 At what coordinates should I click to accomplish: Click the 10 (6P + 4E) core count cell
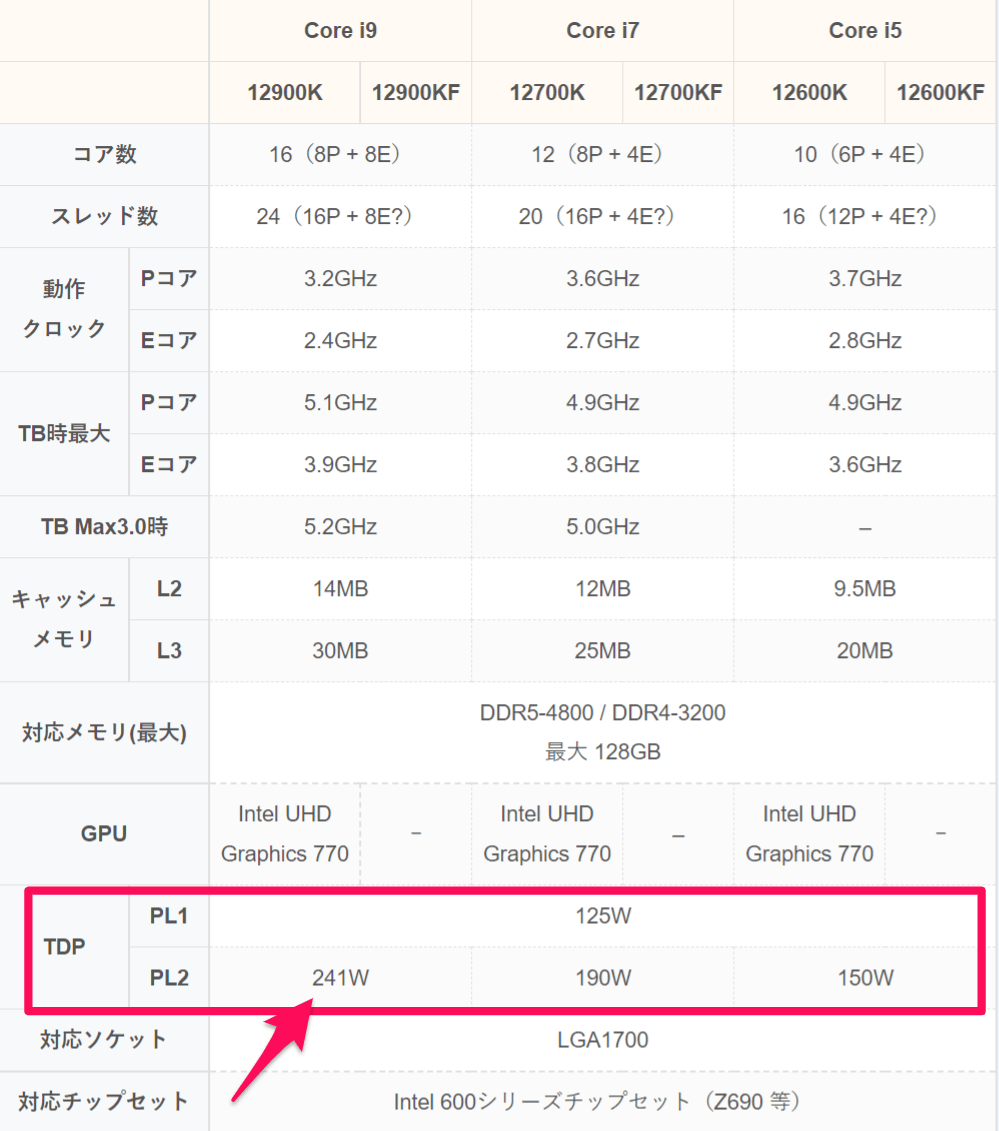coord(865,154)
